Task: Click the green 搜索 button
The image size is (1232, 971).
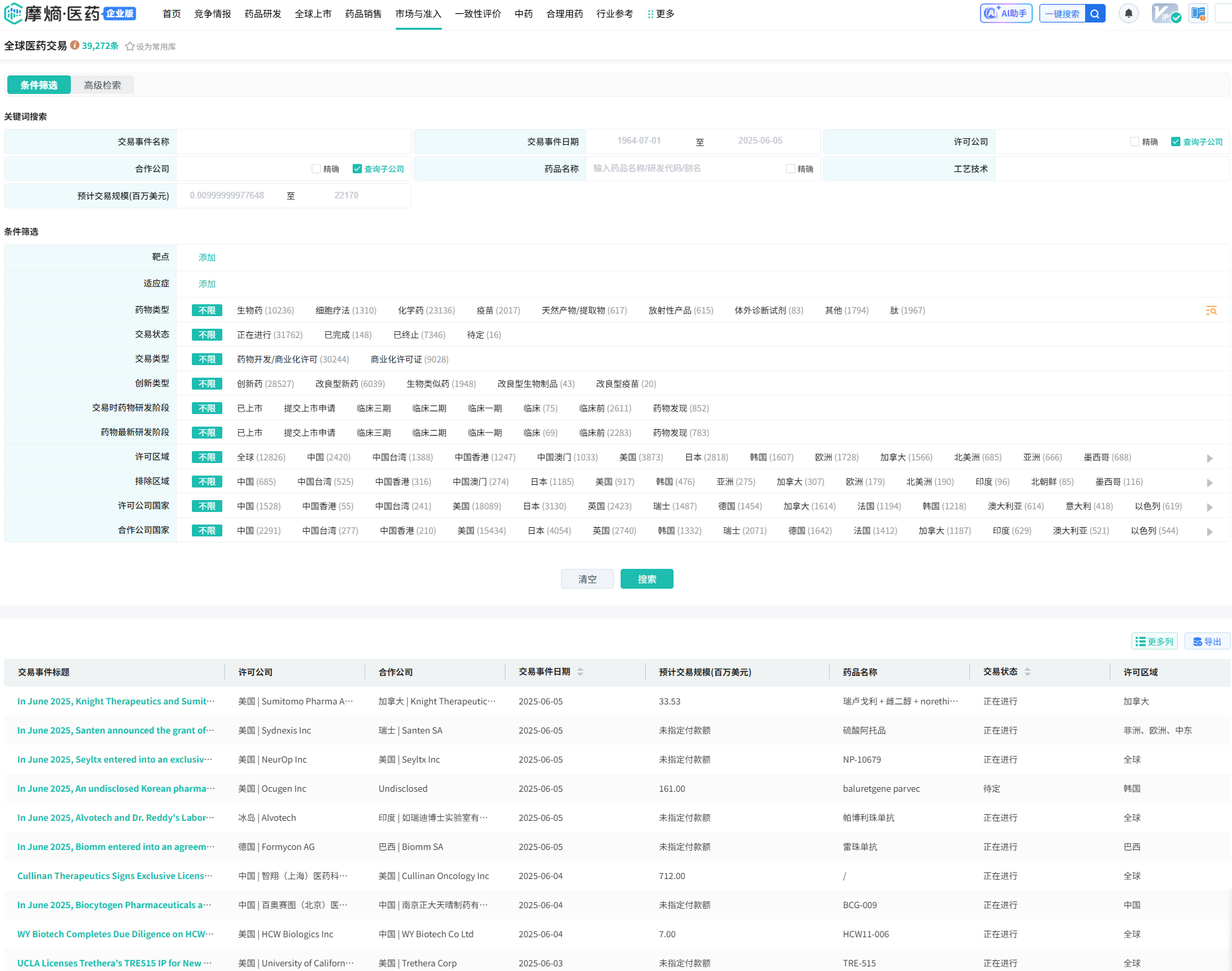Action: 647,579
